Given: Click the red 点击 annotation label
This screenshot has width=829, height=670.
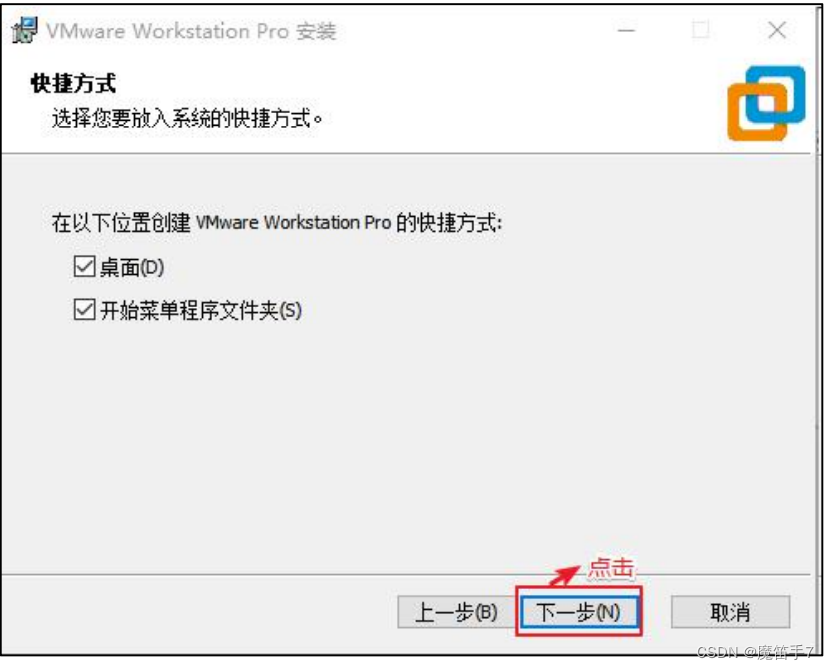Looking at the screenshot, I should point(611,568).
